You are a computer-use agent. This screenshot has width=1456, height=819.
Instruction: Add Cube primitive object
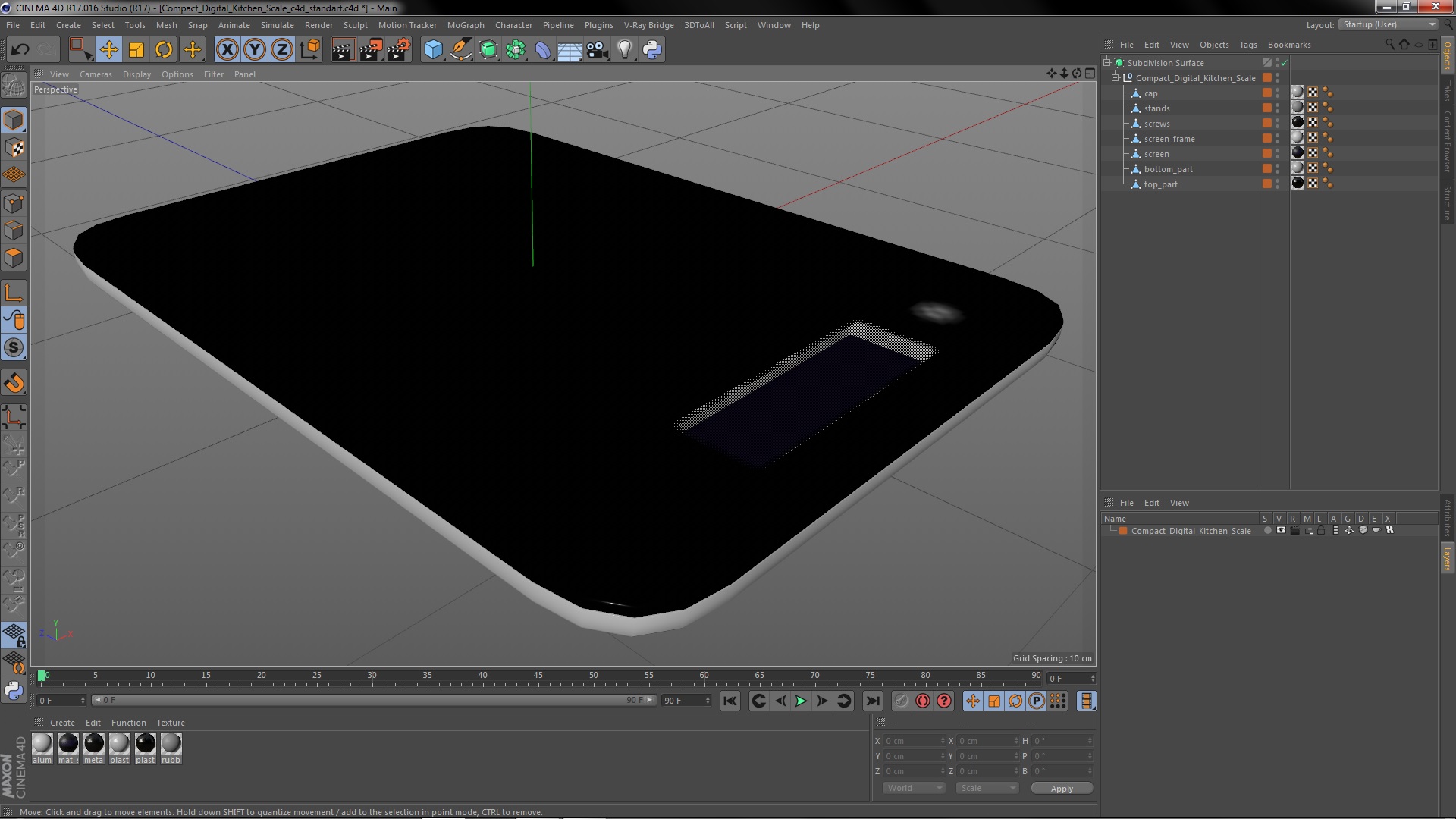pyautogui.click(x=433, y=50)
